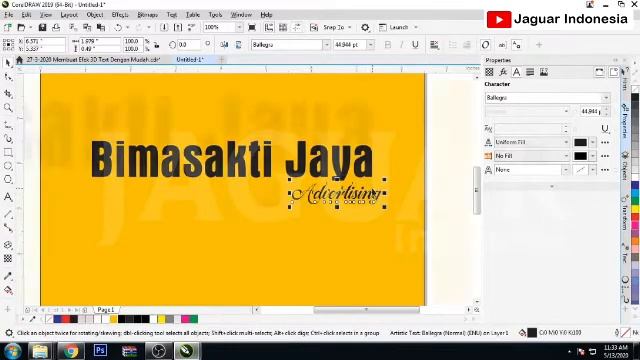The height and width of the screenshot is (360, 640).
Task: Switch to the Untitled-1 document tab
Action: [190, 60]
